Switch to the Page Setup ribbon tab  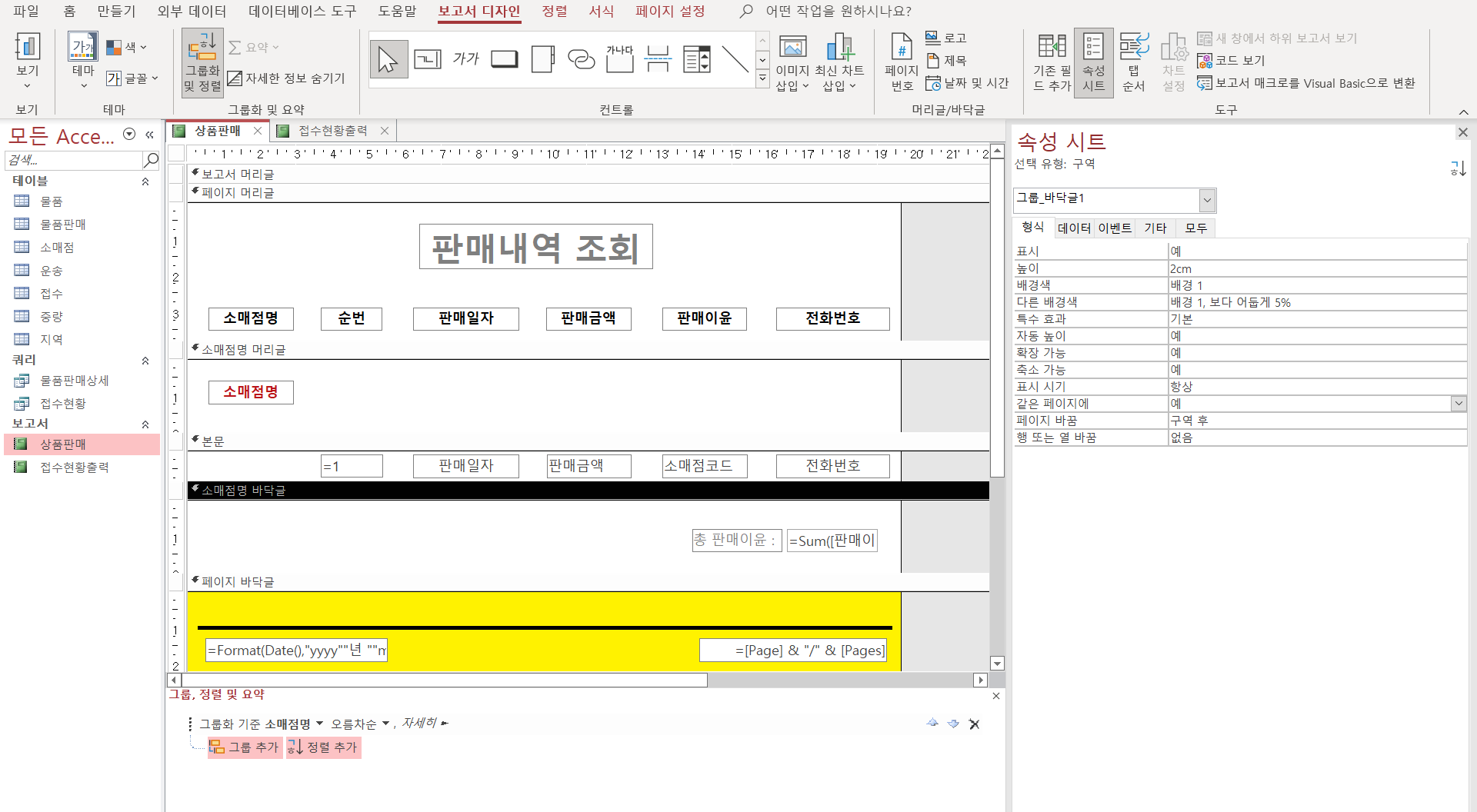click(x=669, y=12)
